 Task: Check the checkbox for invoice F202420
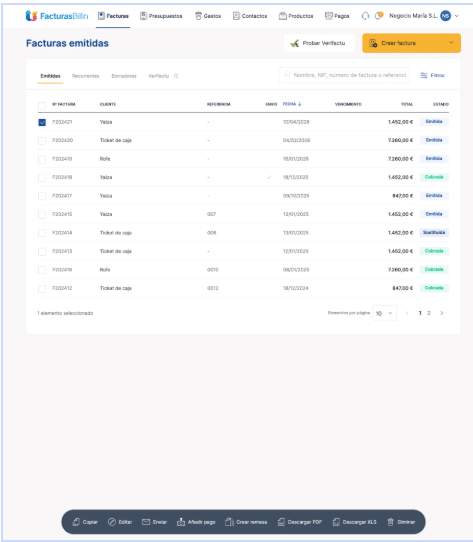(x=42, y=141)
